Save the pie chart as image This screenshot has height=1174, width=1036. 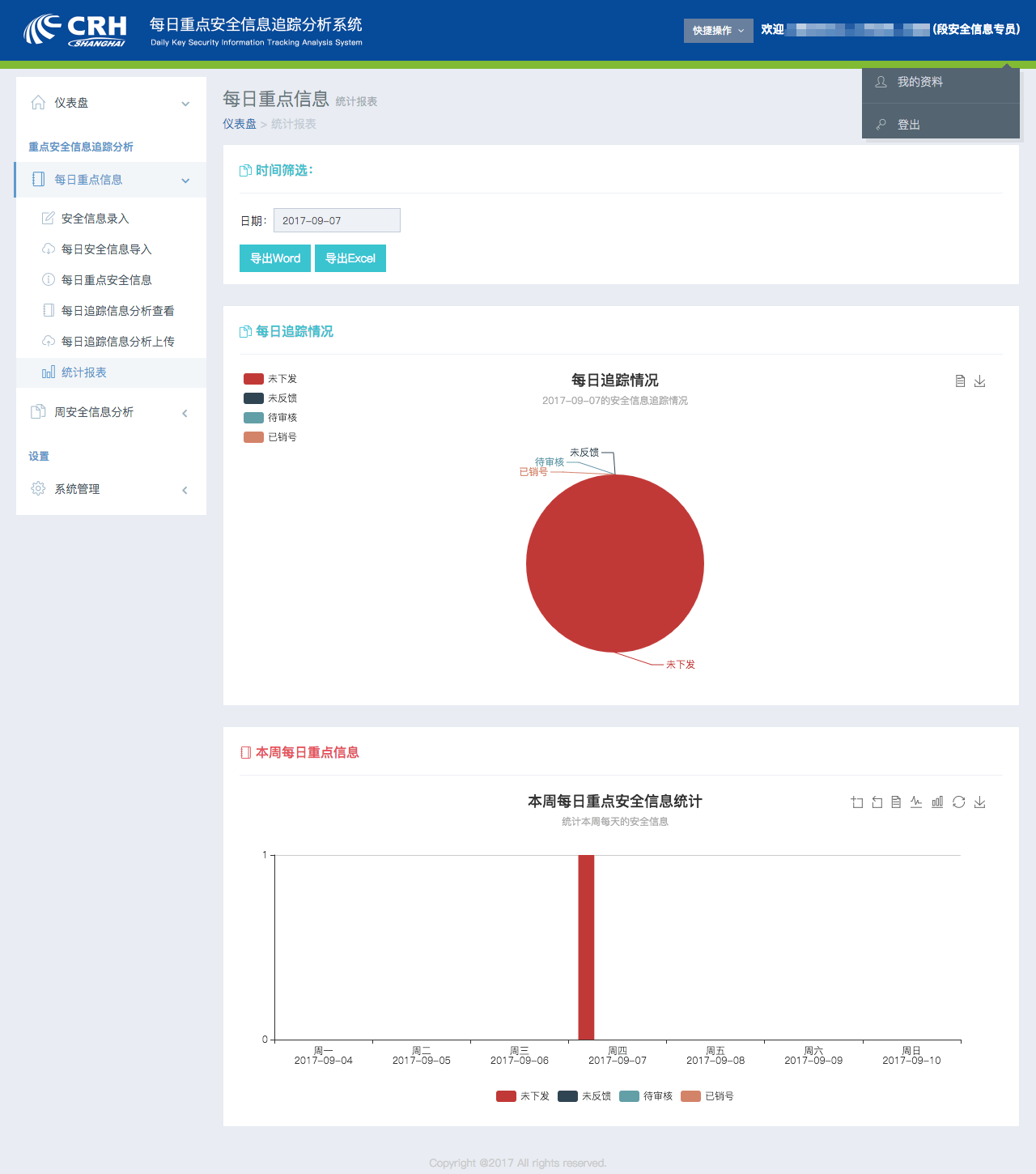pos(979,381)
